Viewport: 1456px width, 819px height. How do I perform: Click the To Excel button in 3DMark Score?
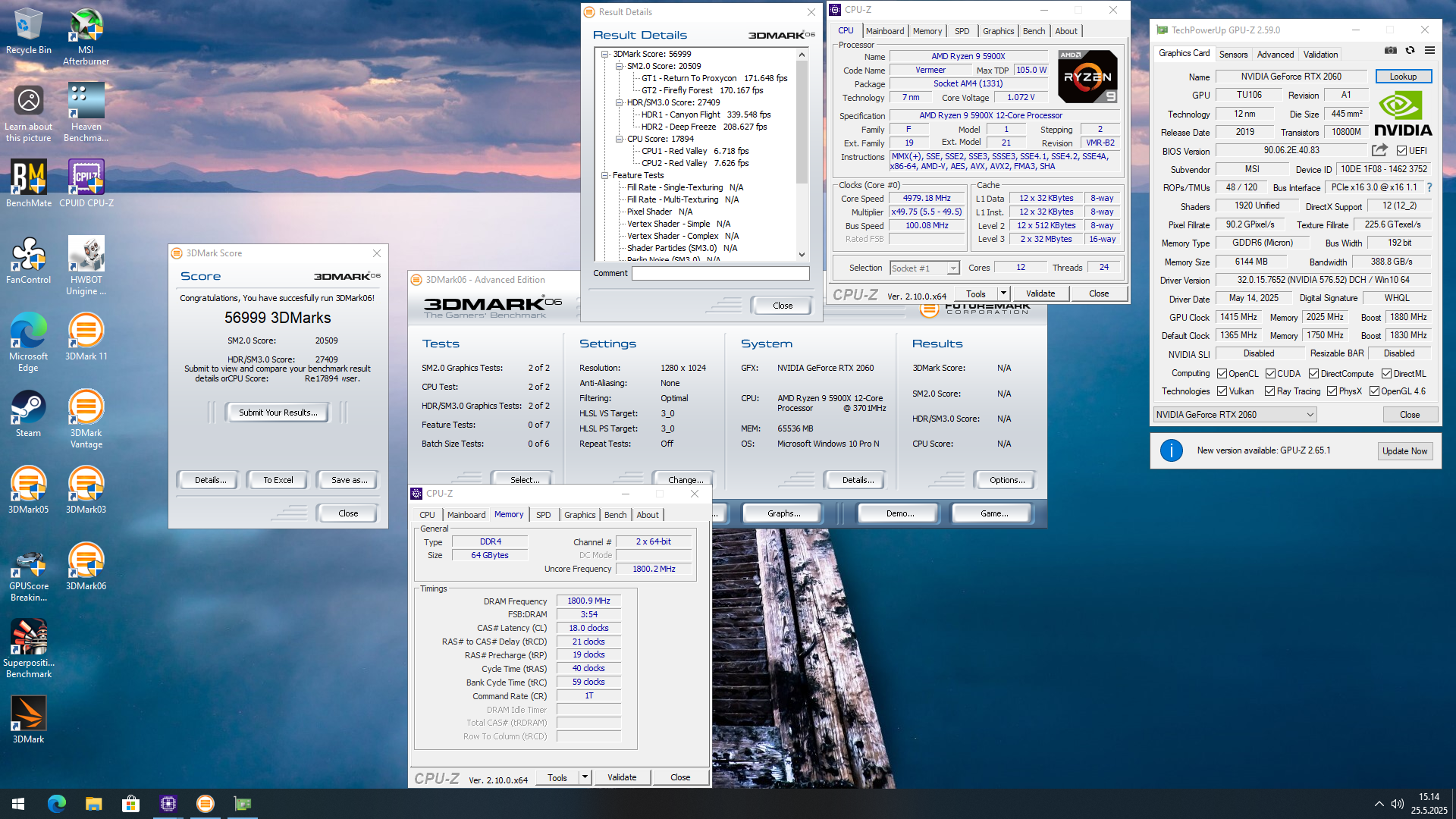coord(278,480)
